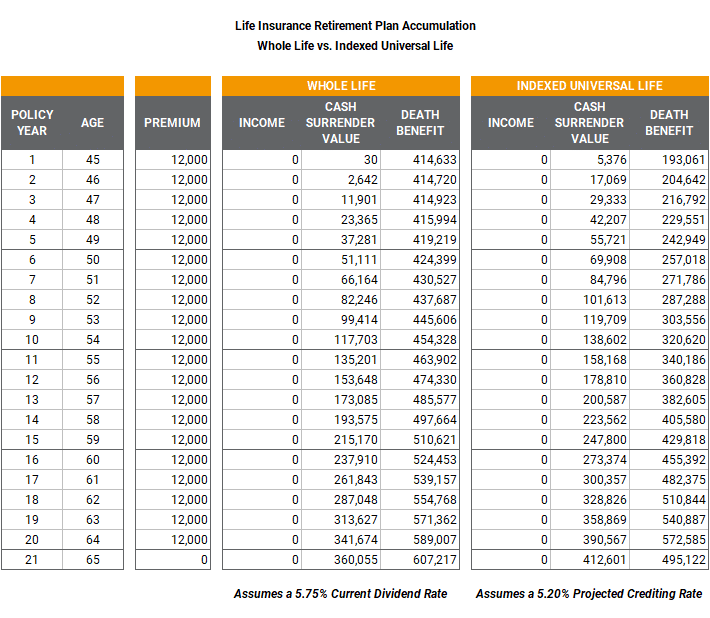Select the cell showing death benefit 607,217

point(420,560)
